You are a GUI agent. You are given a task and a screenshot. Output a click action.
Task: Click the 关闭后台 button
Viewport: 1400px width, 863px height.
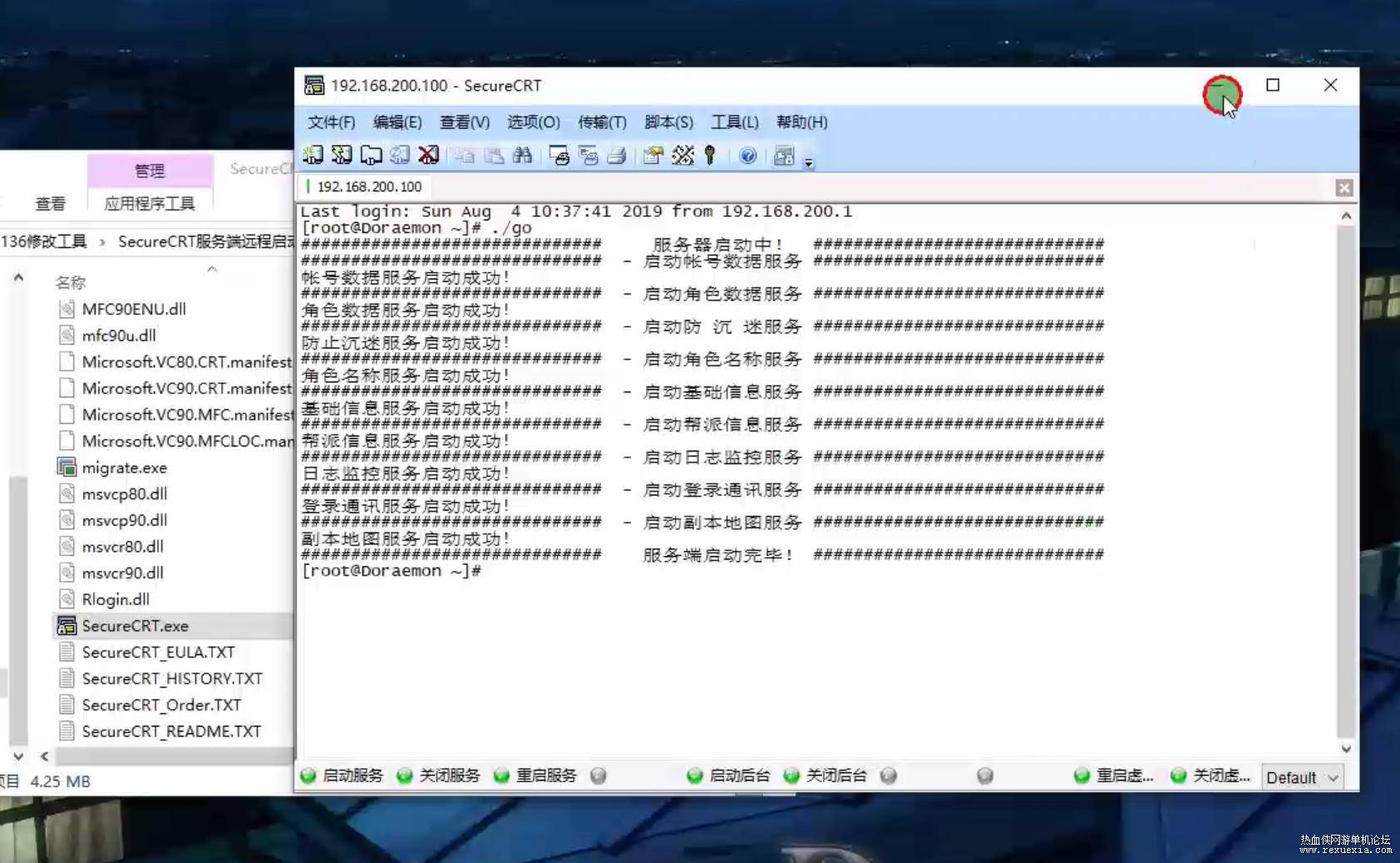pyautogui.click(x=826, y=776)
